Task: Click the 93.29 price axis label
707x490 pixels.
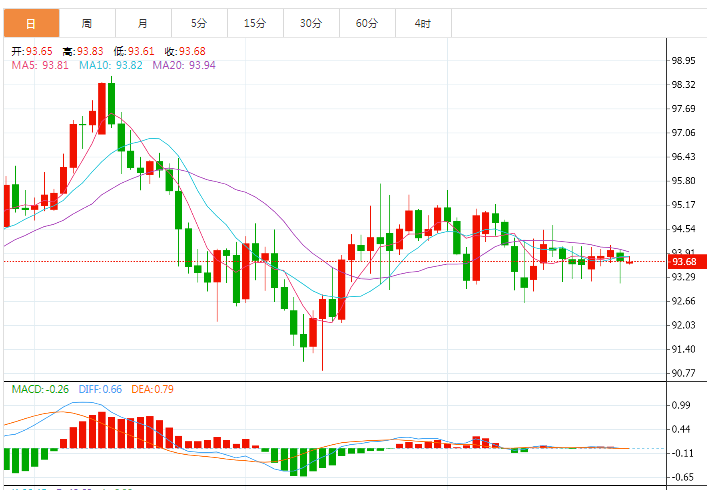Action: 684,277
